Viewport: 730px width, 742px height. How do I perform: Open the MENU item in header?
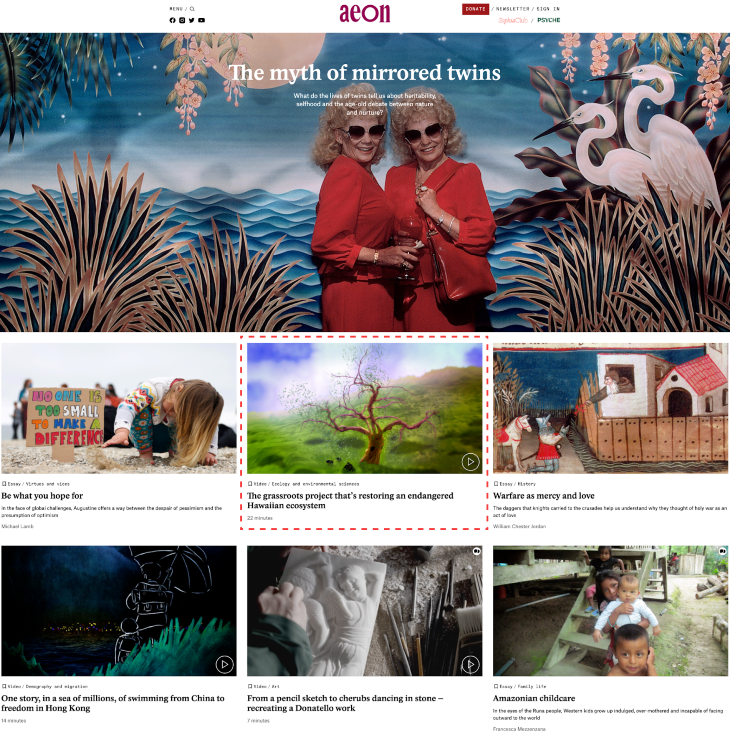coord(176,9)
